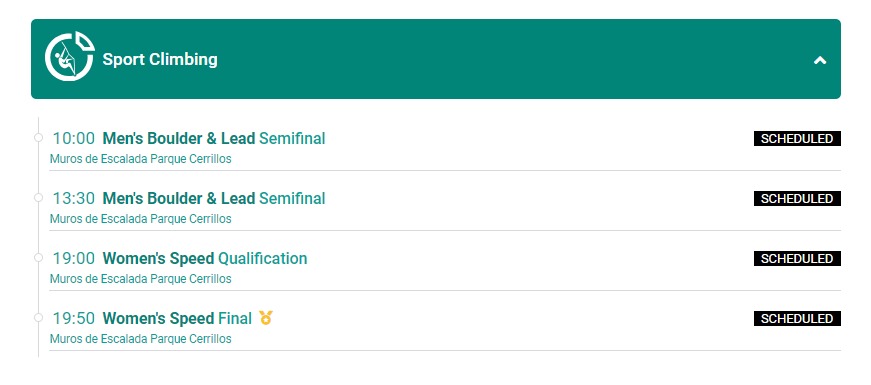Click the Sport Climbing pictogram icon

click(x=69, y=57)
